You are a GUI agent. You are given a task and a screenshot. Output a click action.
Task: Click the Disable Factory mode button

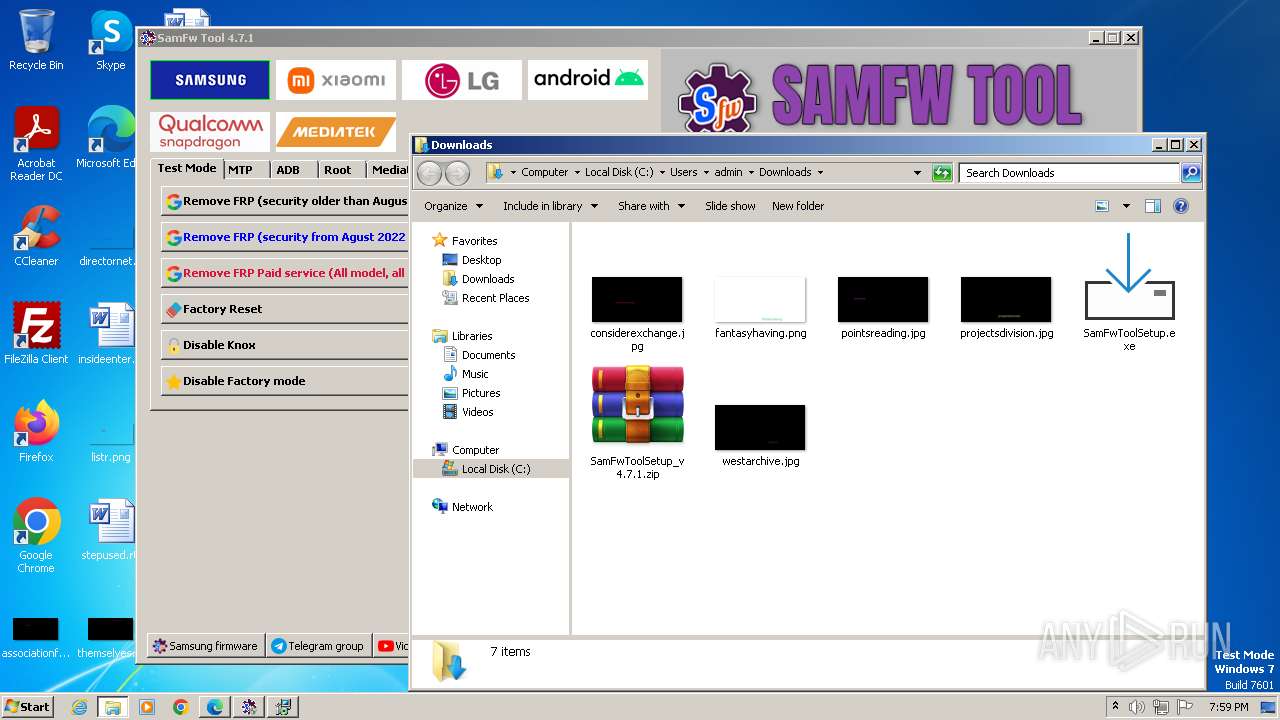click(285, 381)
